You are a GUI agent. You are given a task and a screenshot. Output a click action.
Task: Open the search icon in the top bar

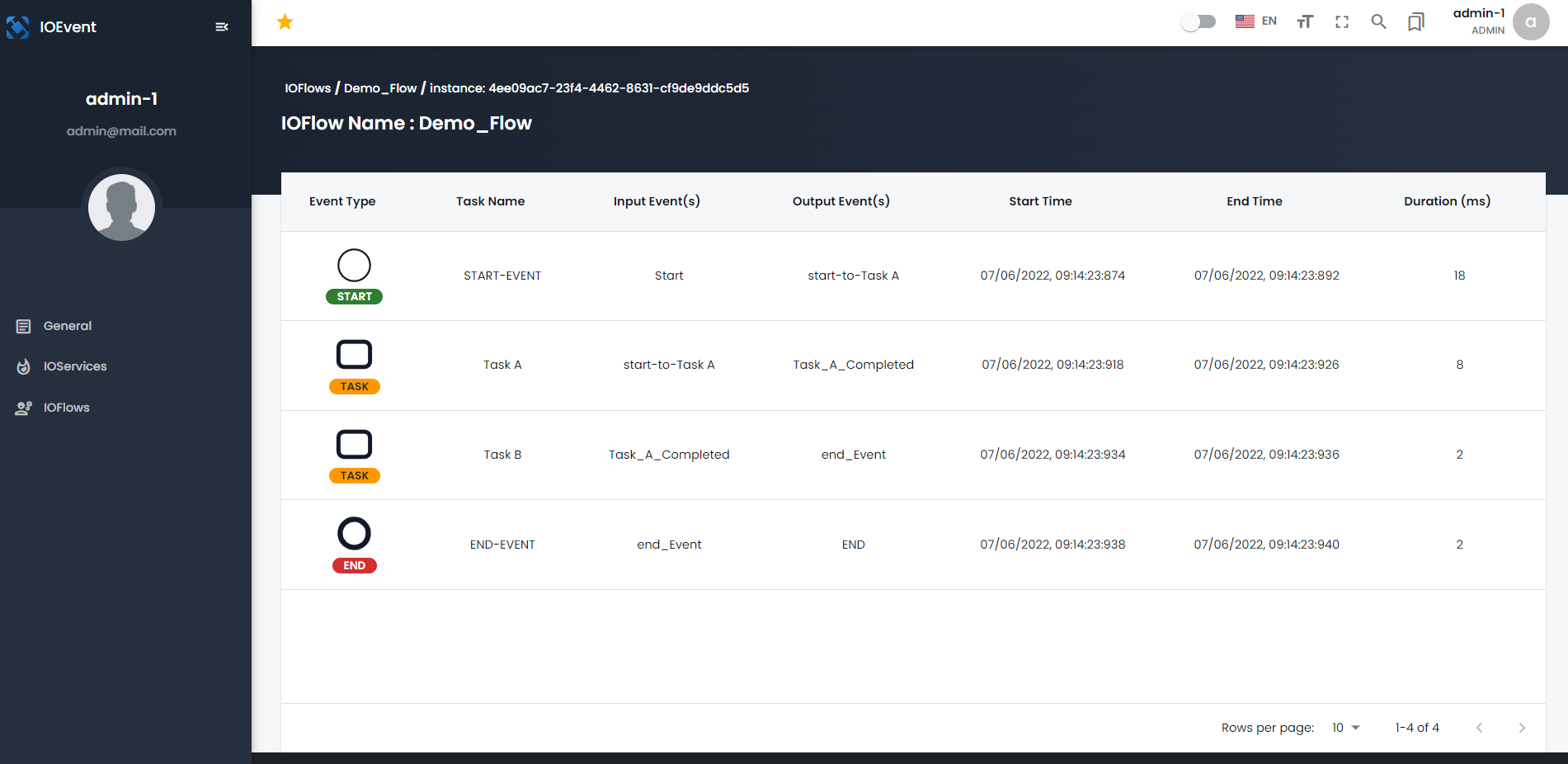tap(1378, 22)
